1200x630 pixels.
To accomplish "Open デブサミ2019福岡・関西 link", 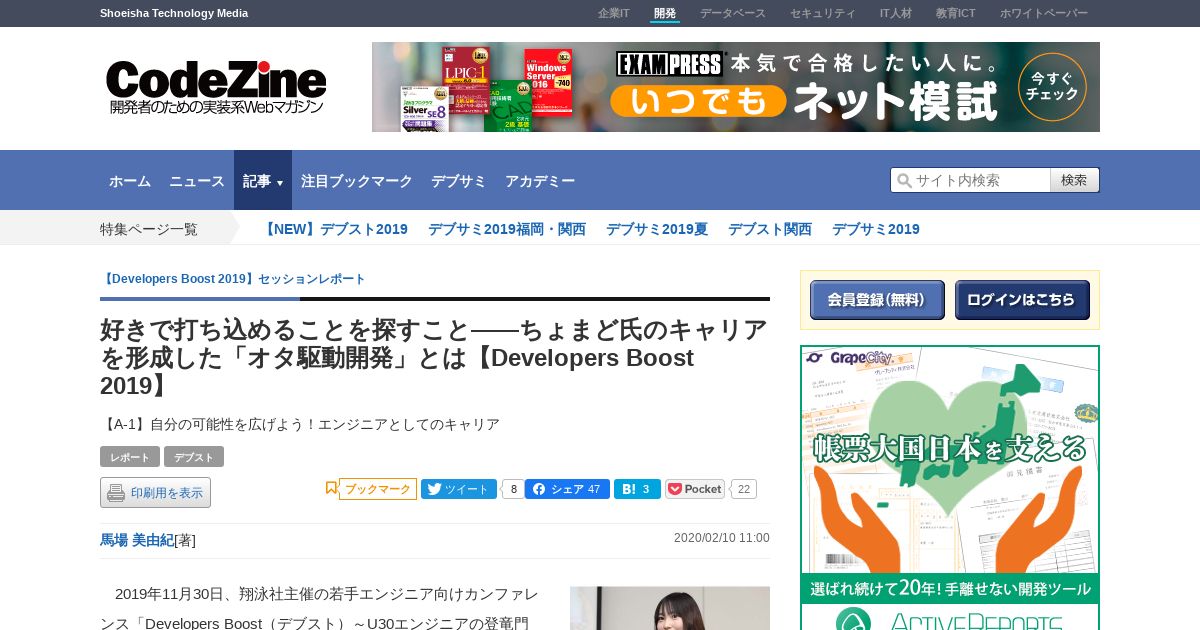I will [507, 229].
